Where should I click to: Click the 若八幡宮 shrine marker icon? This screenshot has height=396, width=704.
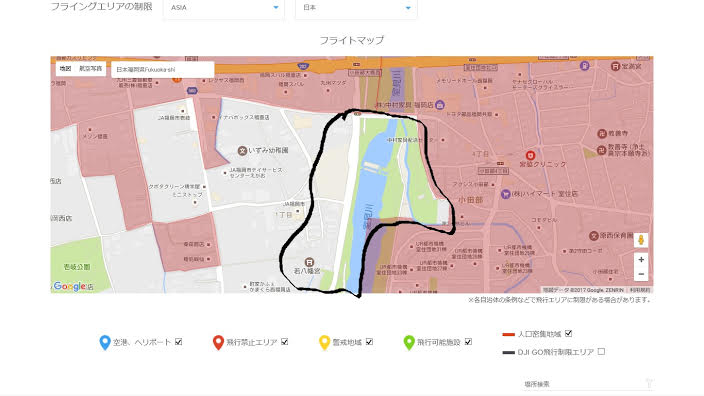pyautogui.click(x=309, y=262)
